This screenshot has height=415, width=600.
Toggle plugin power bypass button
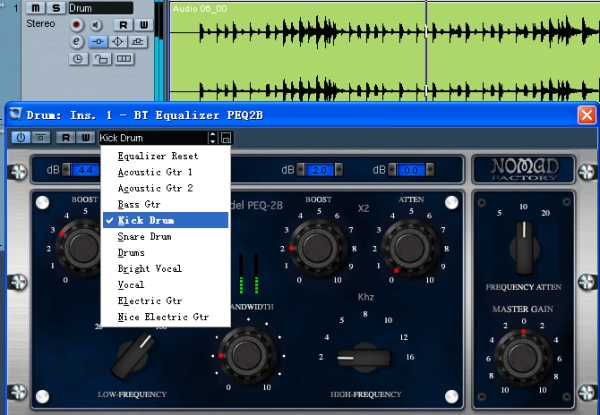click(21, 137)
